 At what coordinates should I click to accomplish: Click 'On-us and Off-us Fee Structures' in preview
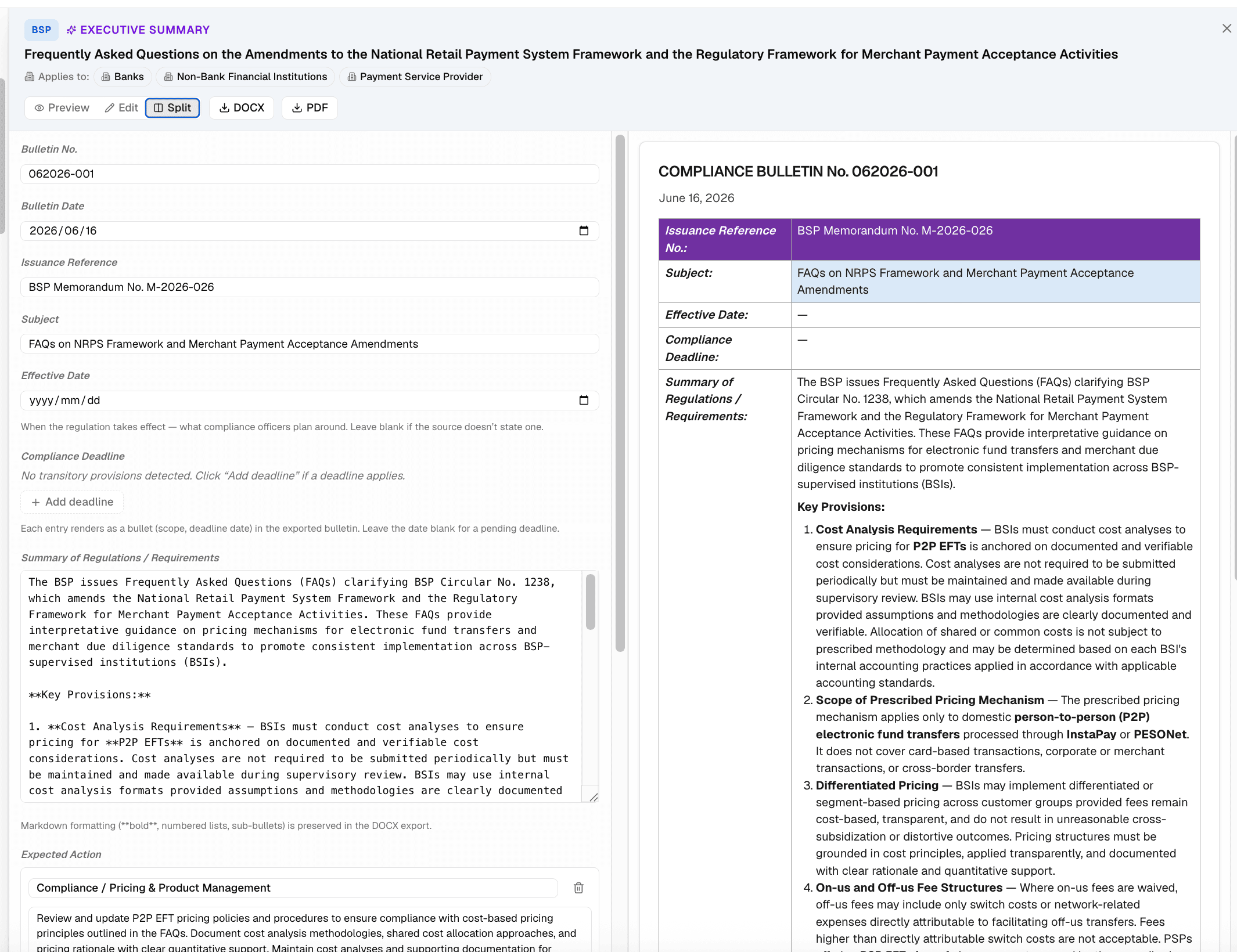pos(909,888)
